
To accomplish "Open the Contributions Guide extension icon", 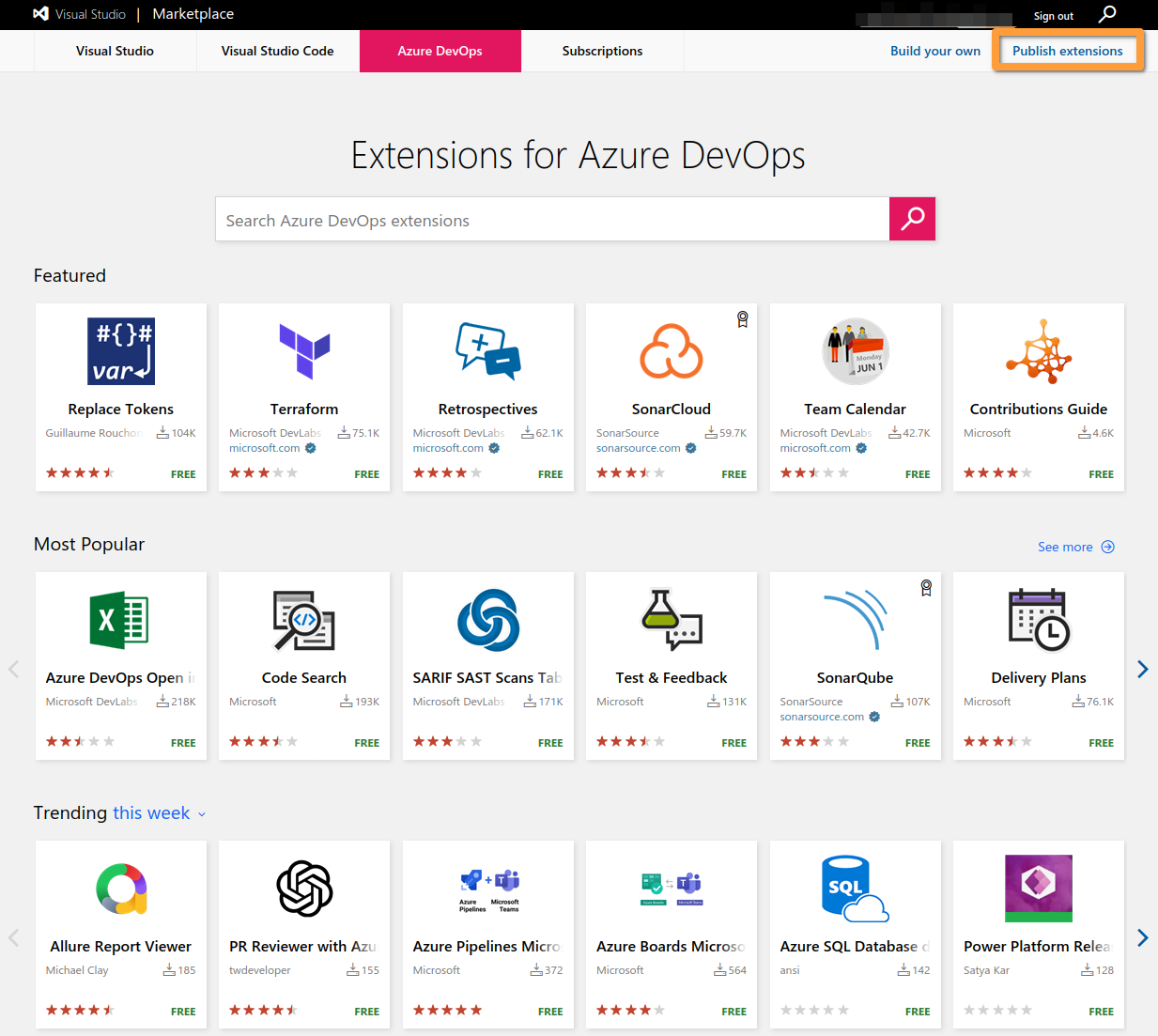I will click(1039, 351).
